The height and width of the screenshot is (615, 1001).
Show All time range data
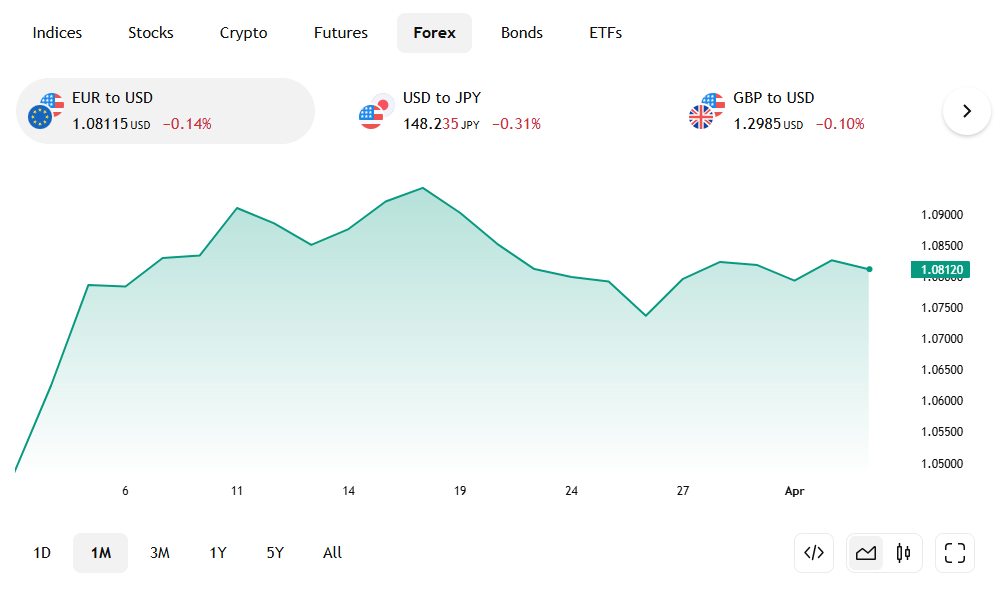click(333, 553)
